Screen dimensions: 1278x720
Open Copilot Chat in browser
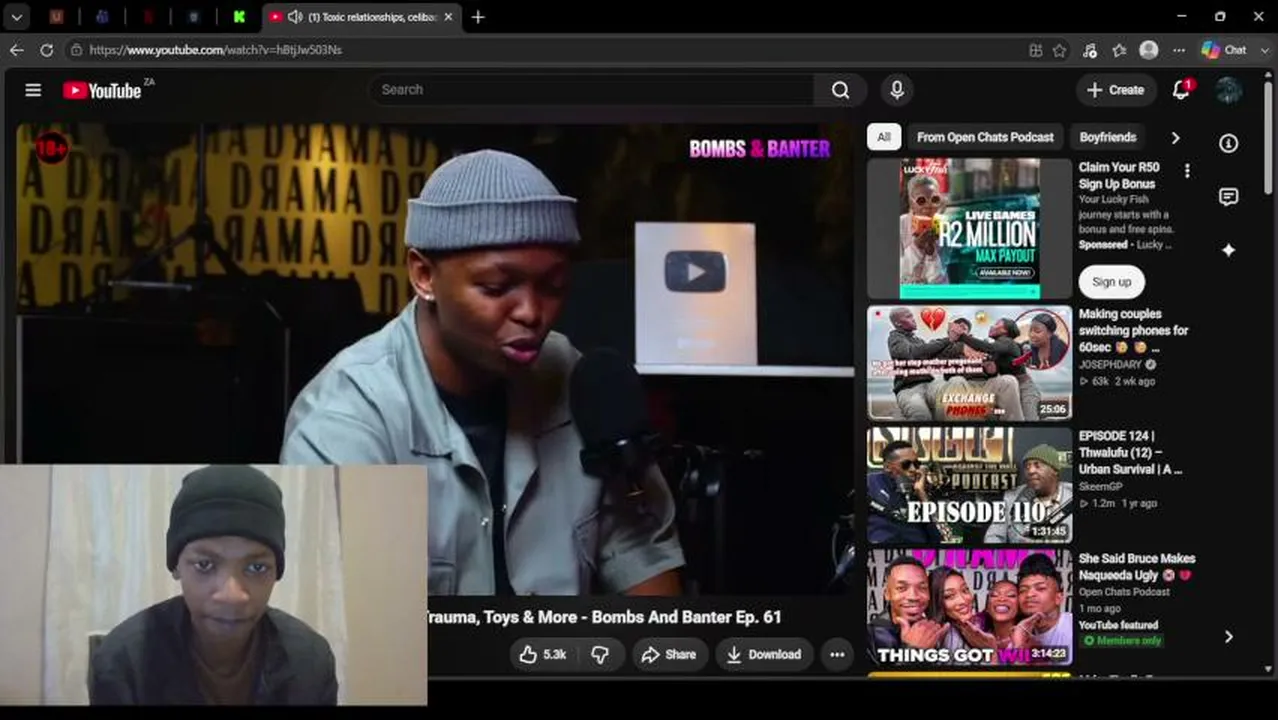tap(1224, 50)
